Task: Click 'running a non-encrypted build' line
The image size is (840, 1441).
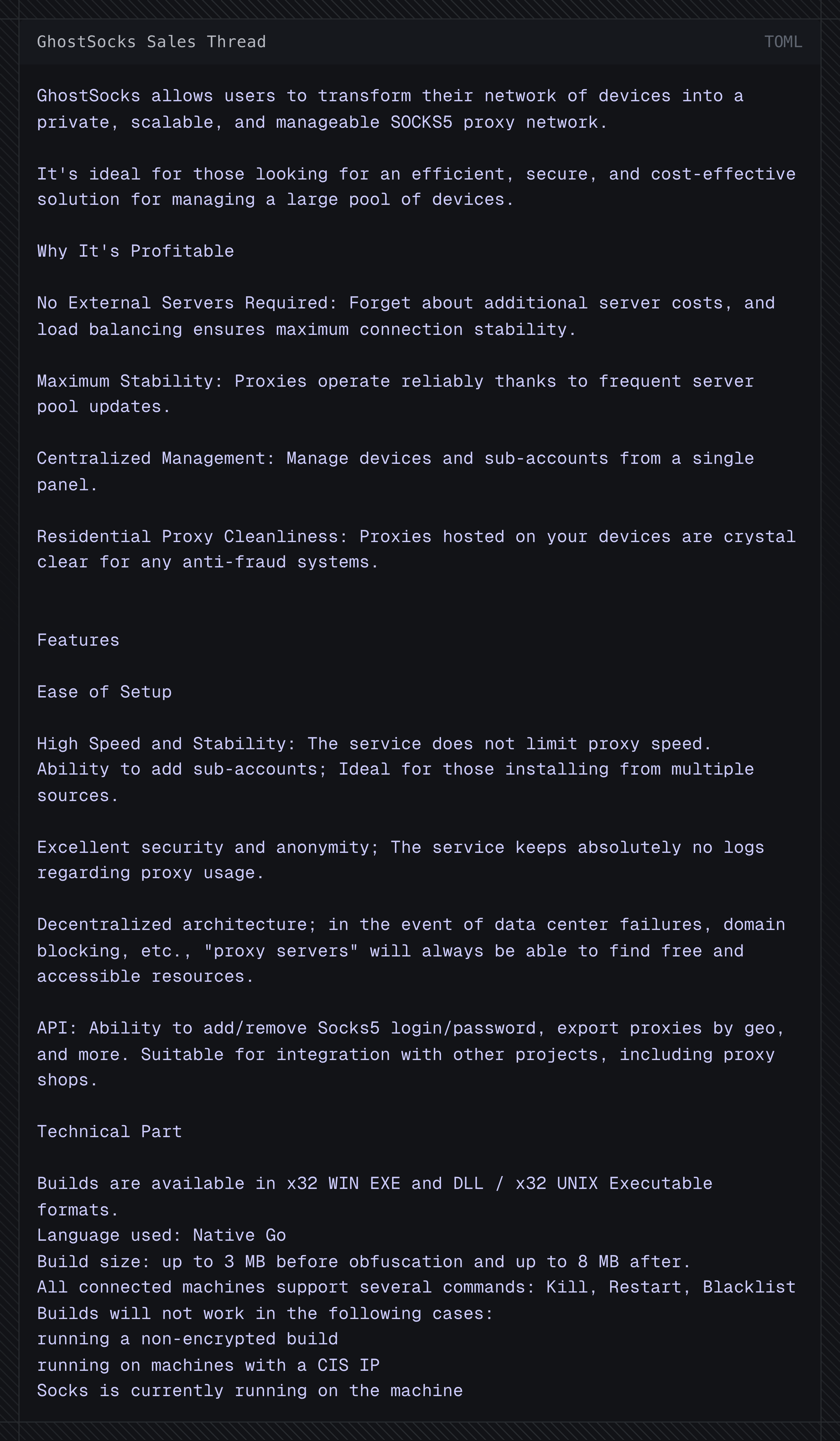Action: click(188, 1338)
